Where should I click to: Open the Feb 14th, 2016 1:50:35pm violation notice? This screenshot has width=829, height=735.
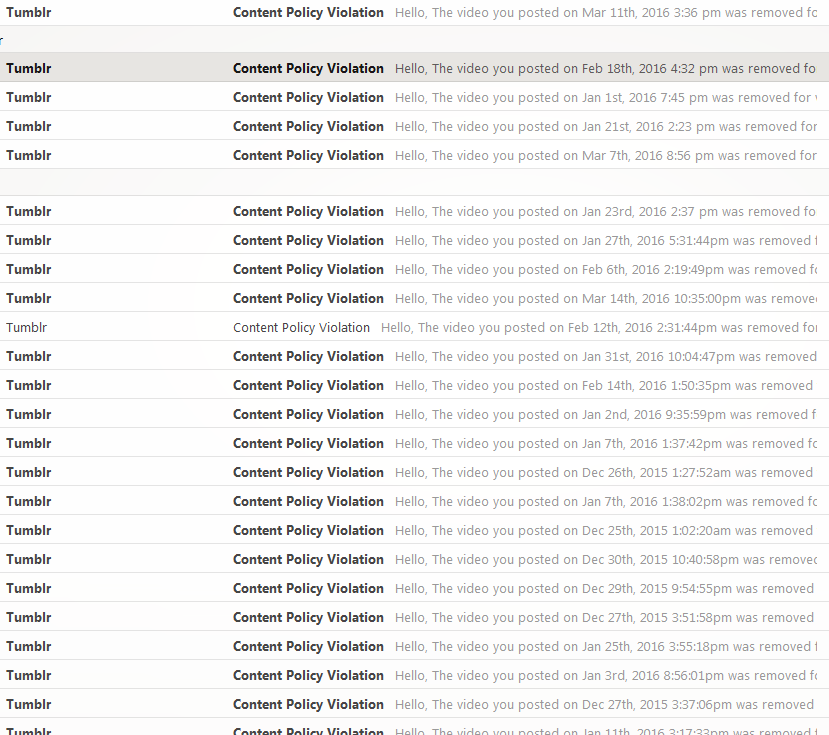[414, 385]
